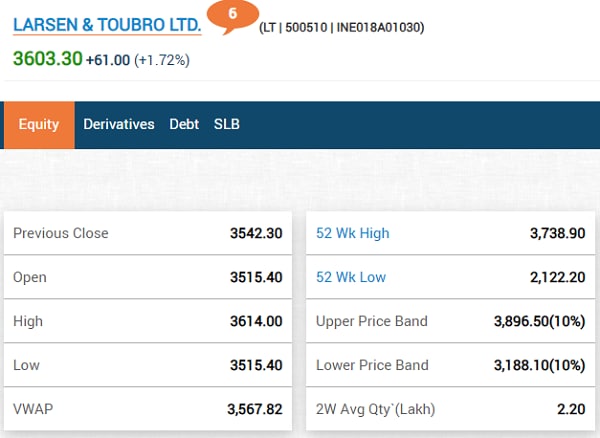This screenshot has width=600, height=438.
Task: Open the Larsen & Toubro Ltd. company link
Action: [x=107, y=25]
